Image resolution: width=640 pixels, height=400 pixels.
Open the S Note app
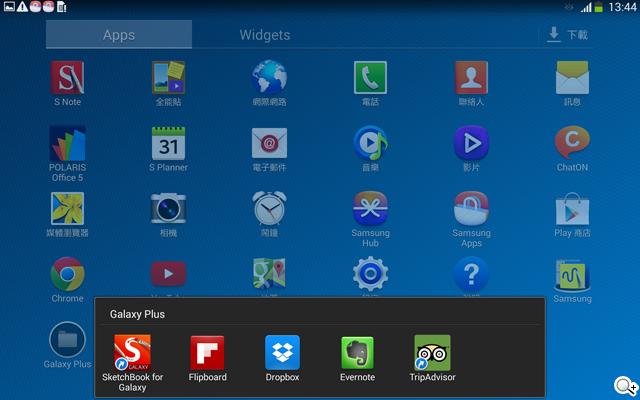[67, 78]
